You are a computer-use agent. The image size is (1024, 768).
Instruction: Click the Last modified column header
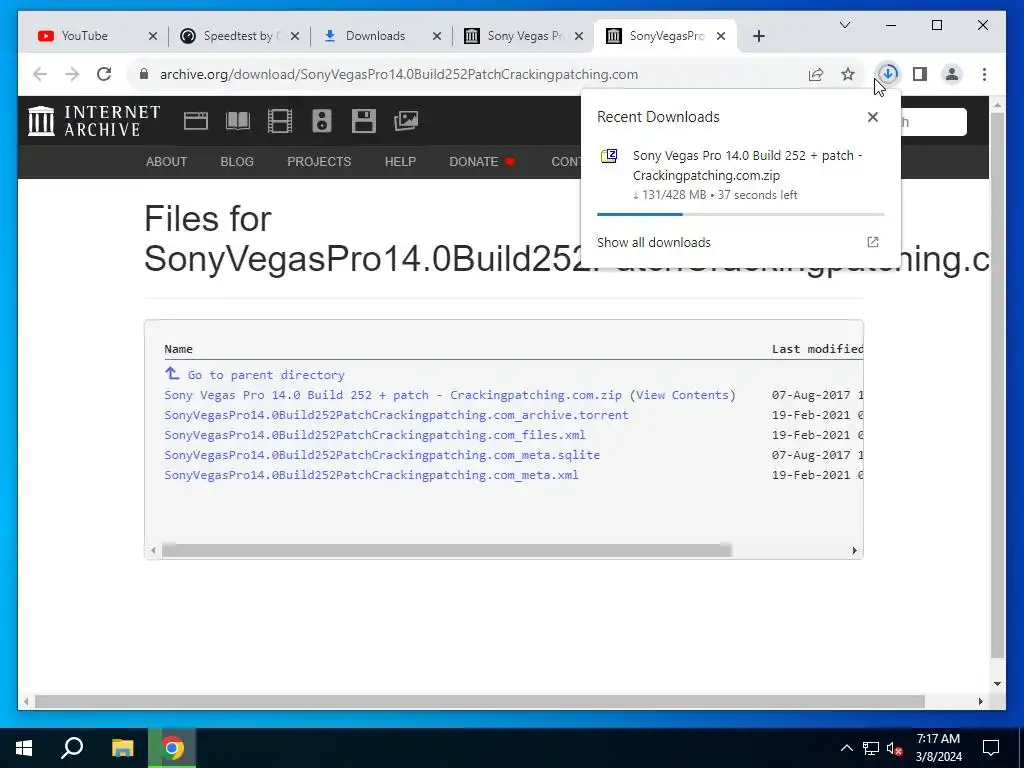(x=817, y=349)
